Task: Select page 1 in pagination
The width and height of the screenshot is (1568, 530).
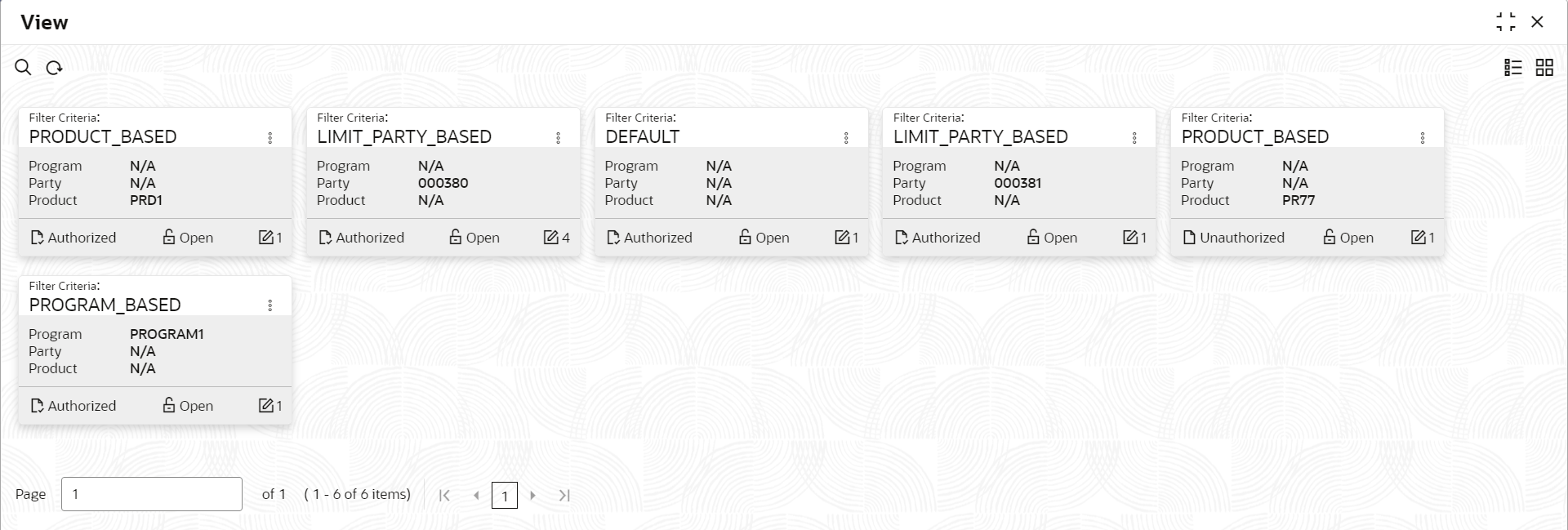Action: click(505, 495)
